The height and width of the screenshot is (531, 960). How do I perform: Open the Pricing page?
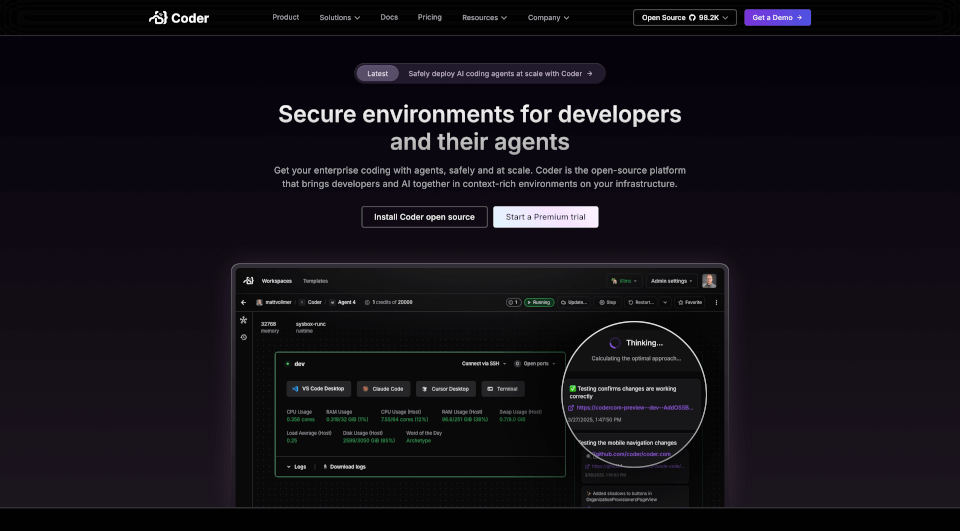pyautogui.click(x=429, y=17)
